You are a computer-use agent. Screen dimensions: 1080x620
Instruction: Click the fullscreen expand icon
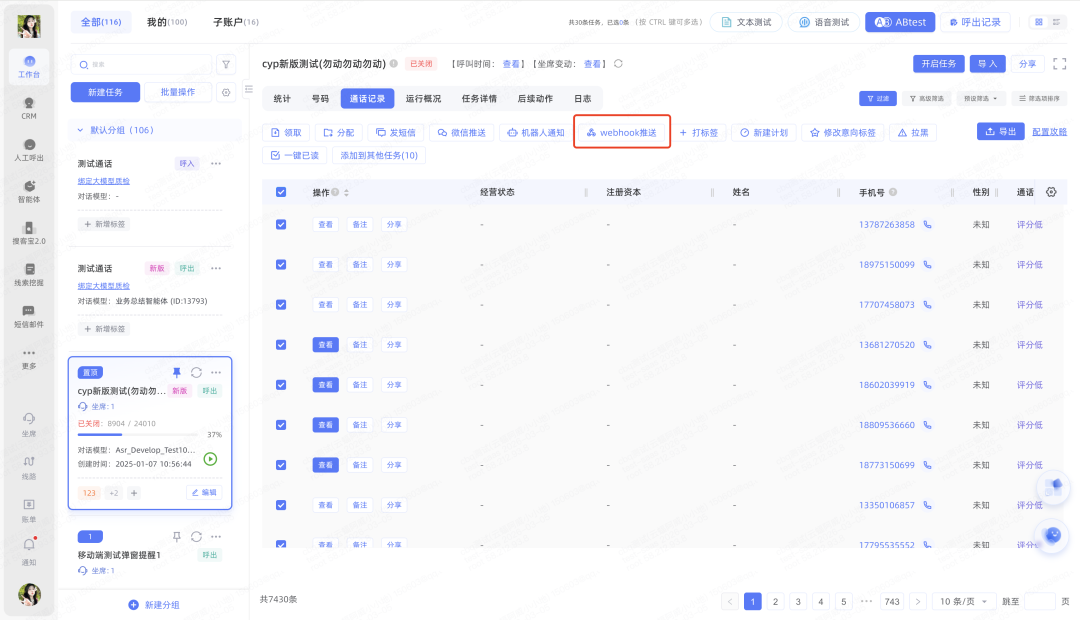(1059, 64)
